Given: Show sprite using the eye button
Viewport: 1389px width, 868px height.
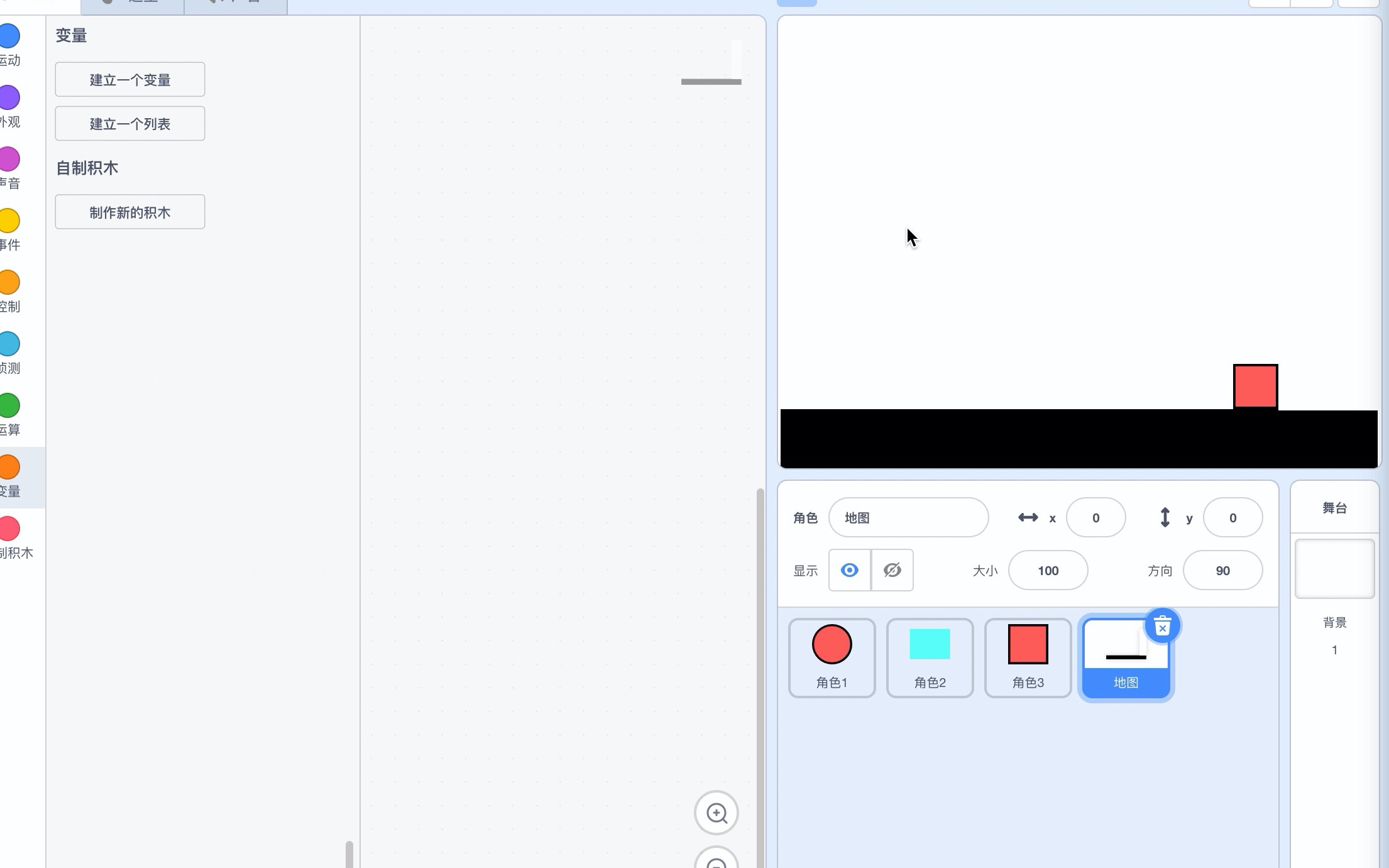Looking at the screenshot, I should click(x=849, y=570).
